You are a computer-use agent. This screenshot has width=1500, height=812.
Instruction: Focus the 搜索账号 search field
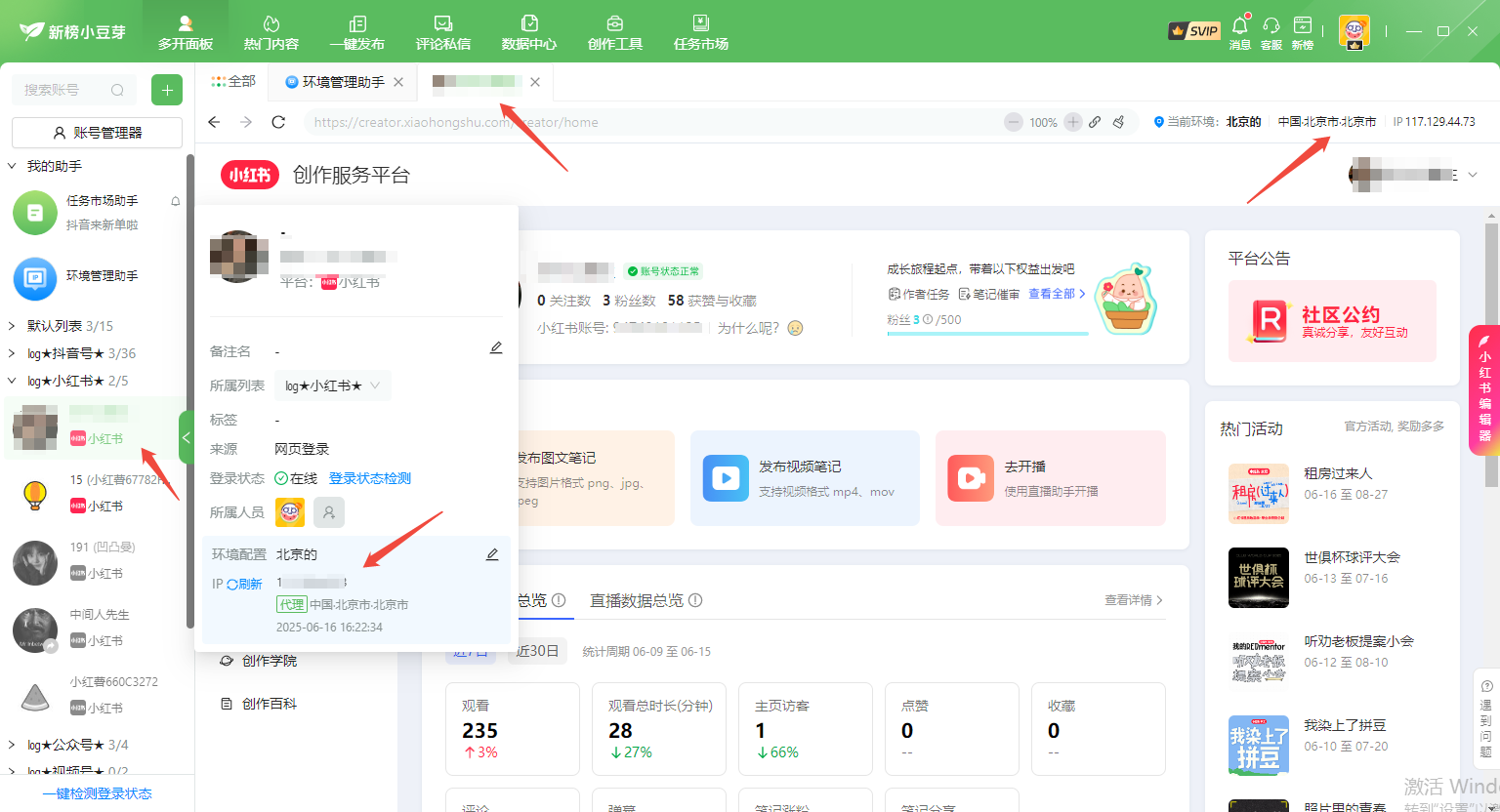pyautogui.click(x=74, y=90)
